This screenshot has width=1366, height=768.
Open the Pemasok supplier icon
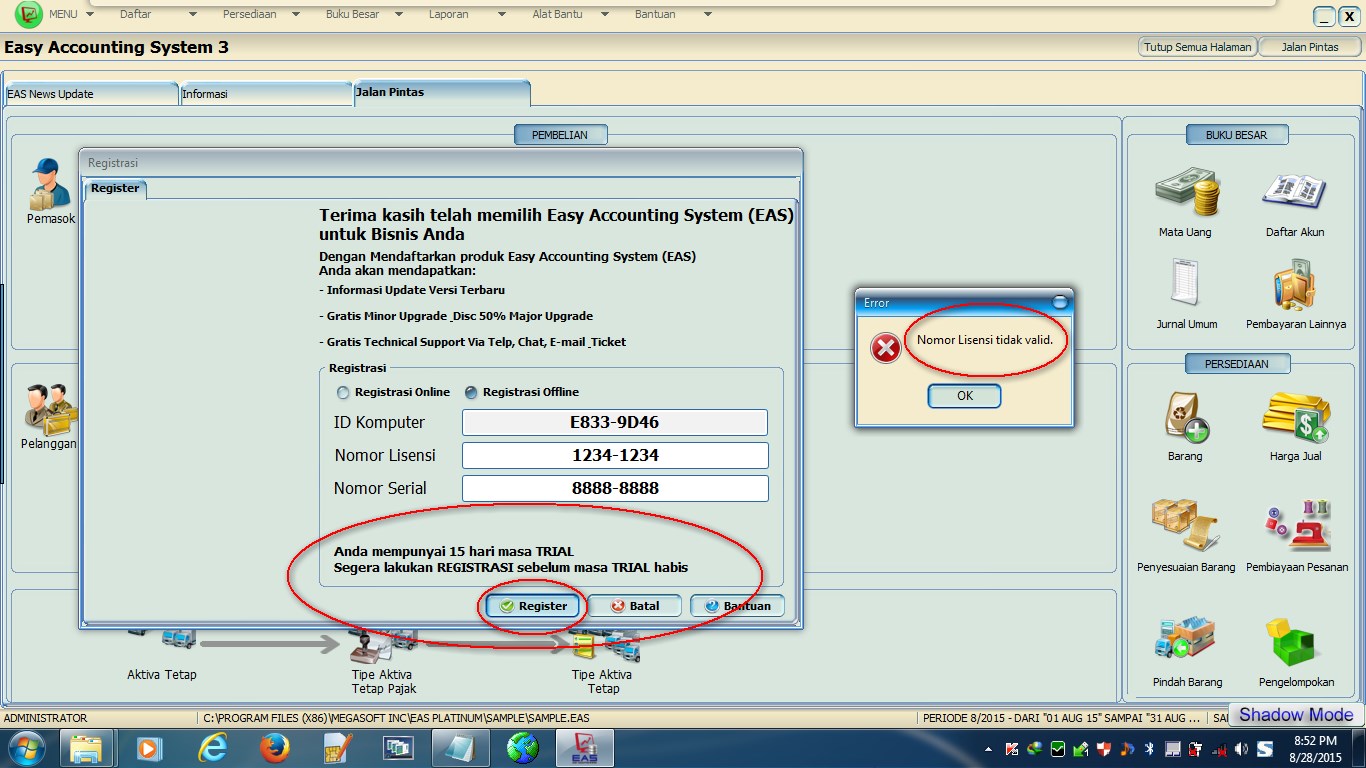[x=50, y=183]
